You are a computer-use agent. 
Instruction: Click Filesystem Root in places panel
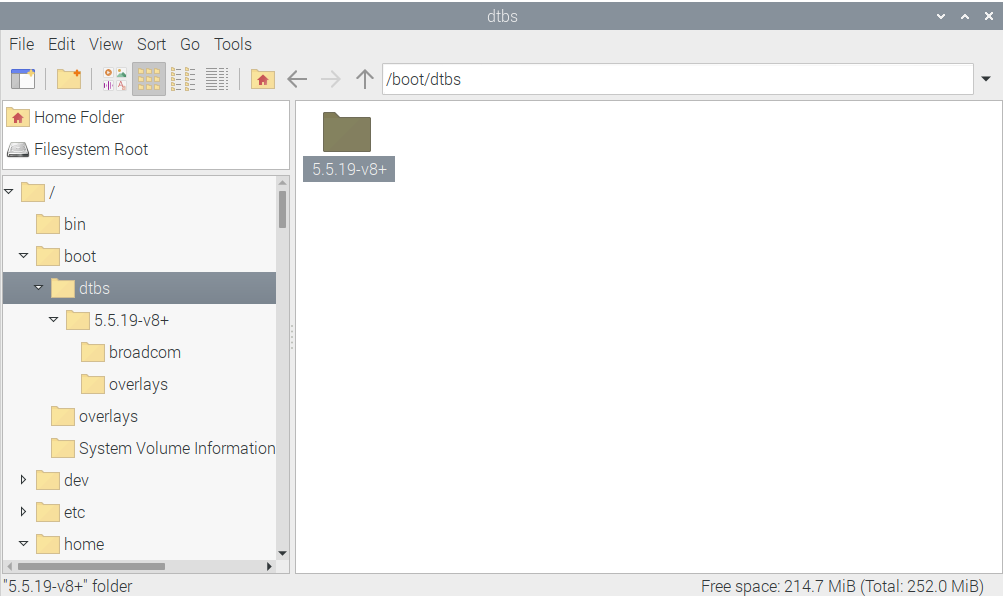tap(90, 149)
